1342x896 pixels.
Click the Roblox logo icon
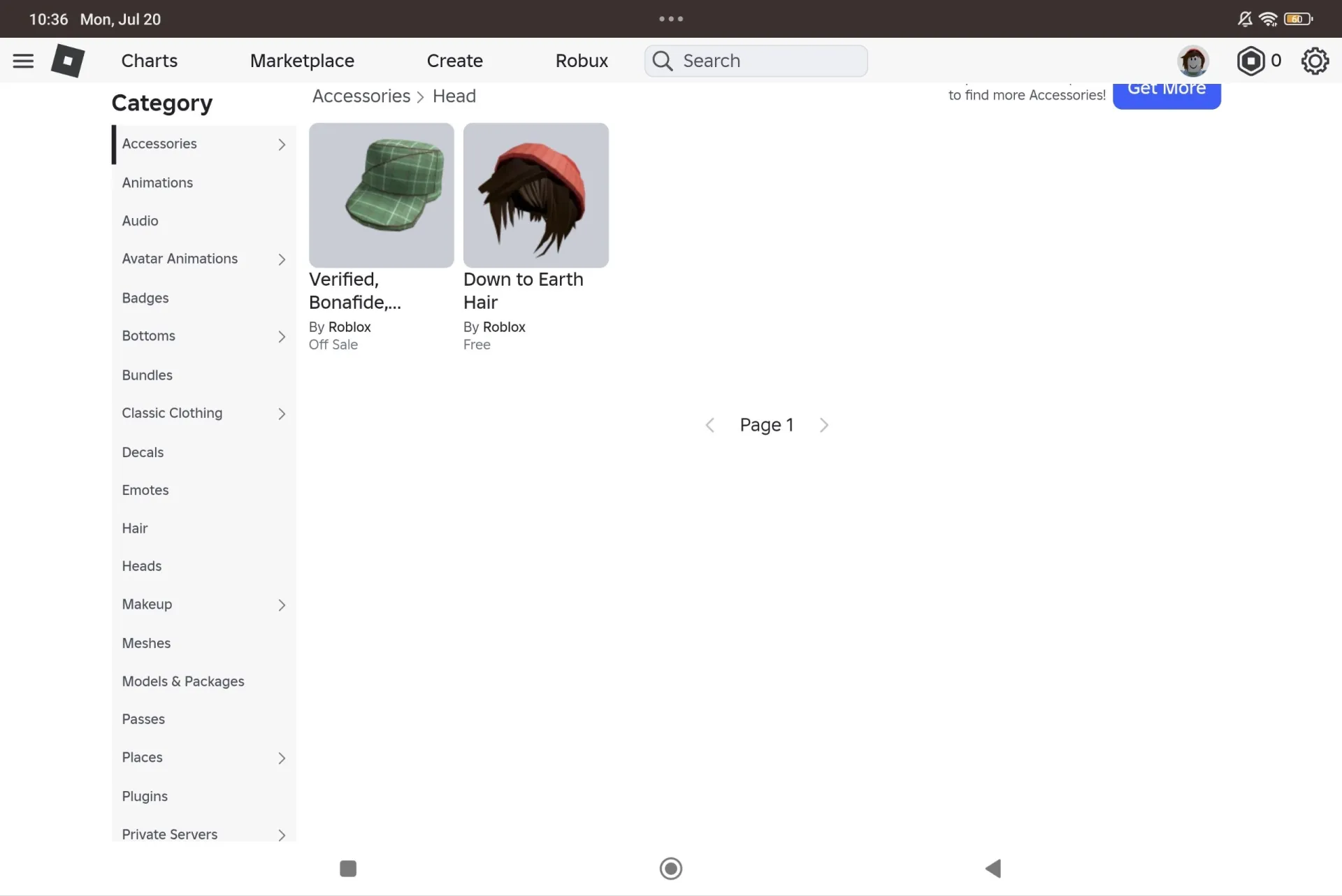click(68, 61)
